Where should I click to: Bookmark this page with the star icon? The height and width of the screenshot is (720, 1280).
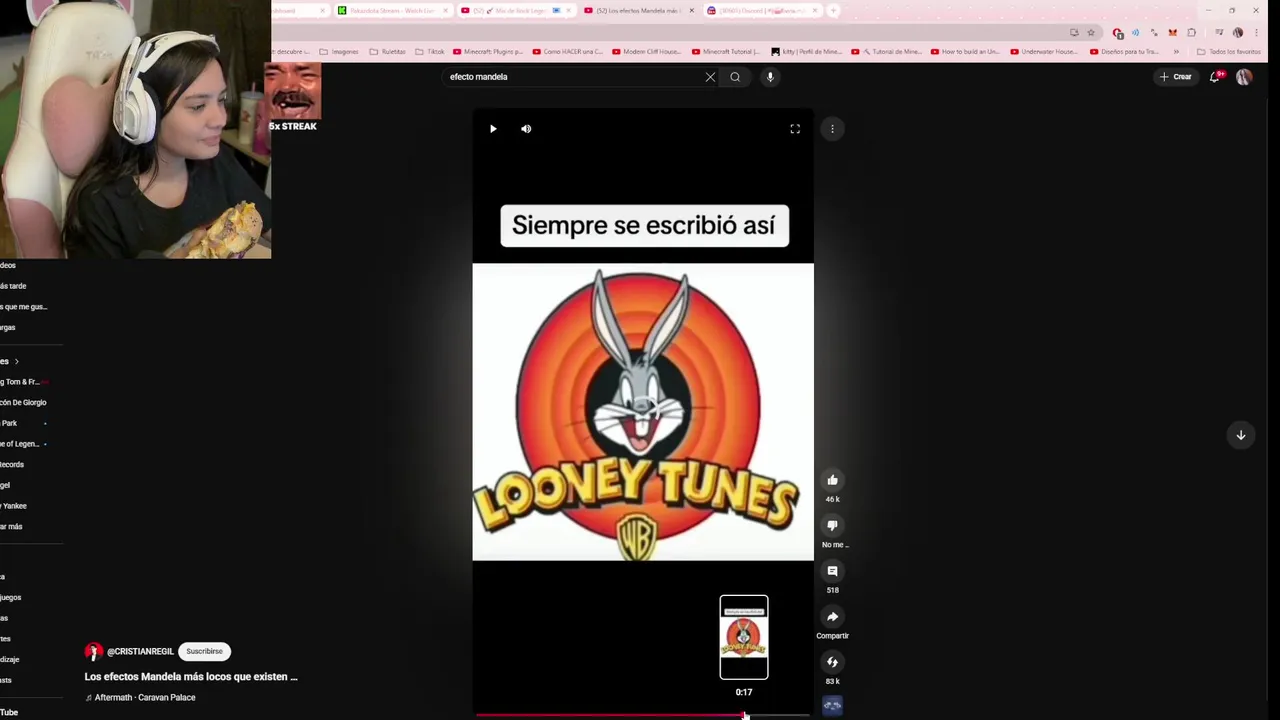coord(1091,33)
